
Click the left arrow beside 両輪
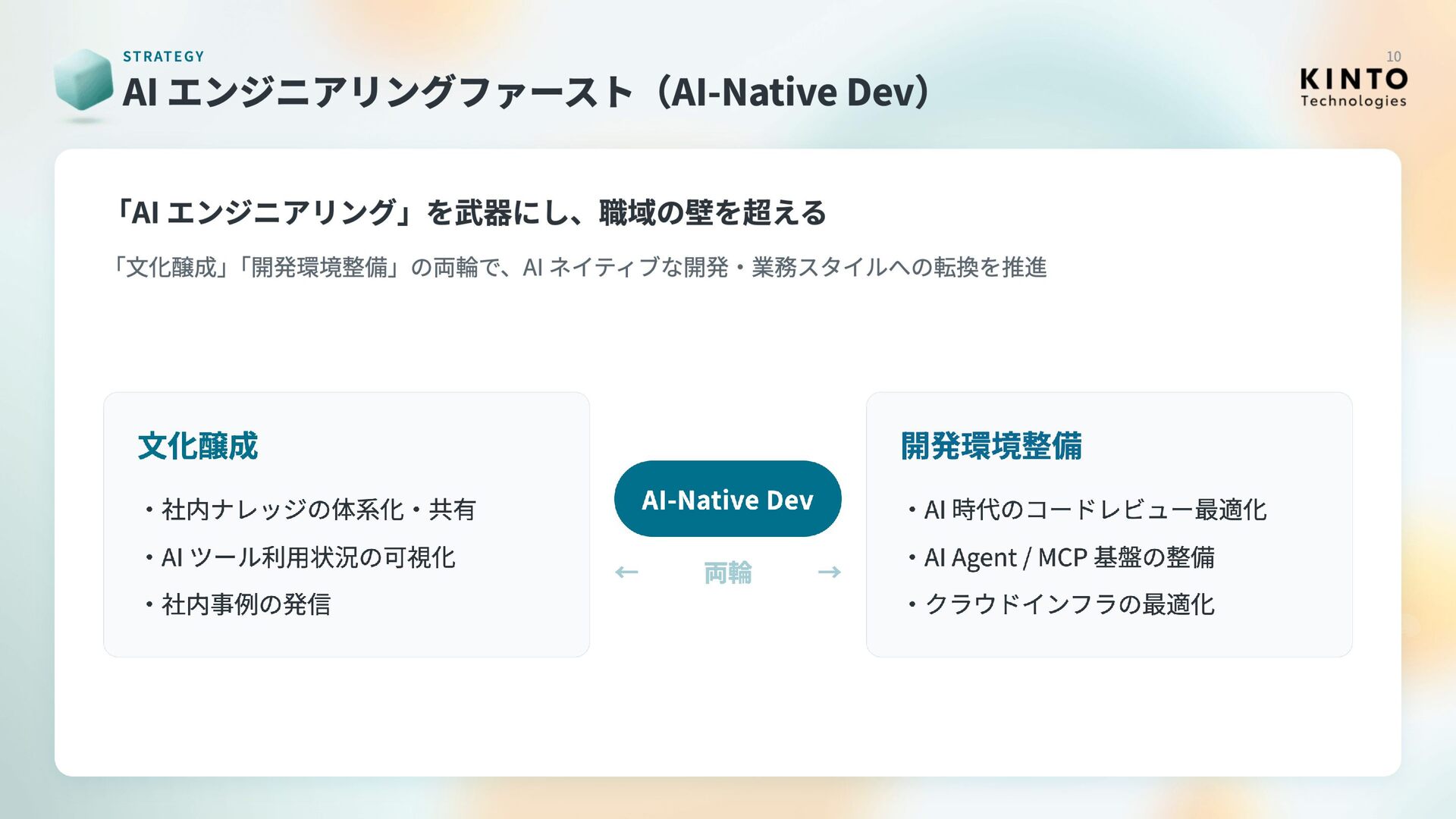[626, 572]
